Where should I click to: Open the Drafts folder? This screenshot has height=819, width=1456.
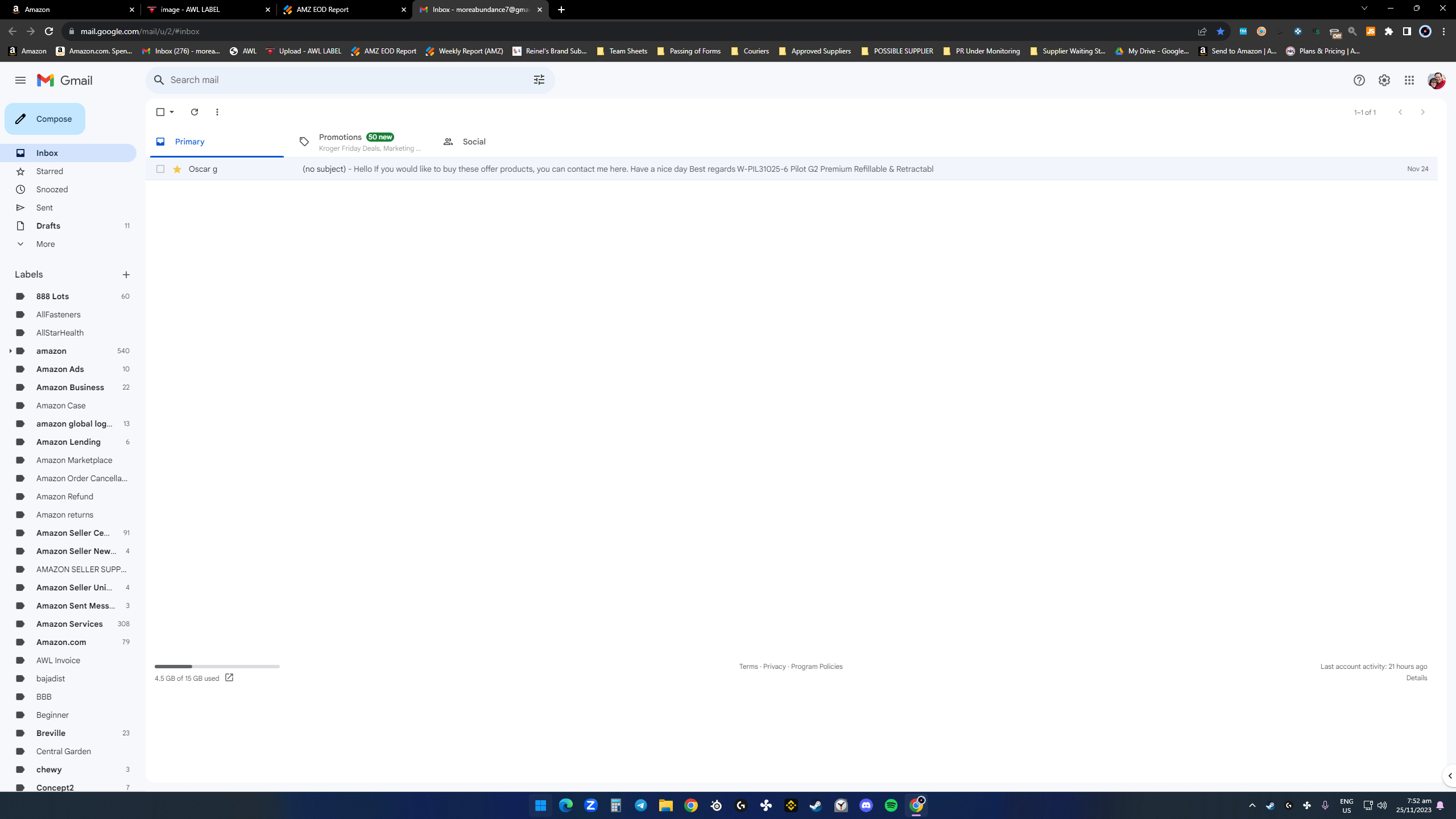pyautogui.click(x=68, y=226)
